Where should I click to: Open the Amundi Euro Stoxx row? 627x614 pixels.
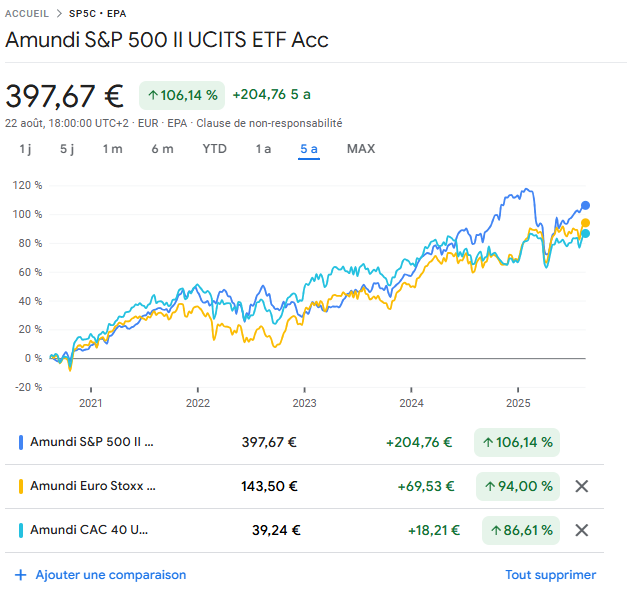tap(93, 487)
